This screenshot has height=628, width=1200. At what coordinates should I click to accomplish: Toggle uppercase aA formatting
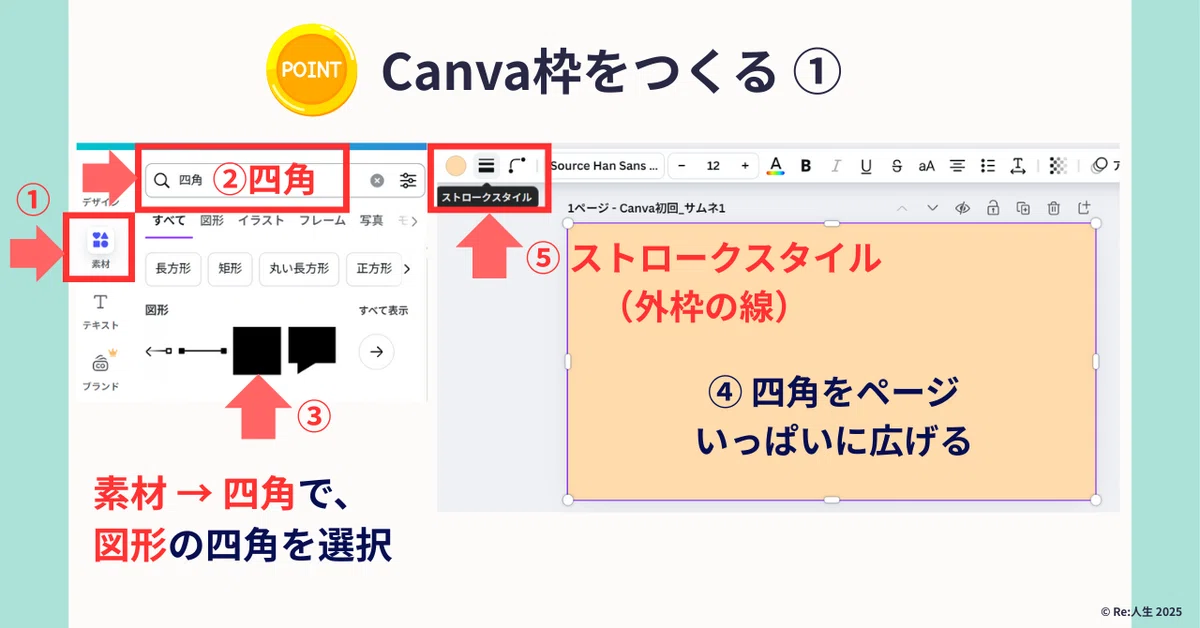pos(927,166)
